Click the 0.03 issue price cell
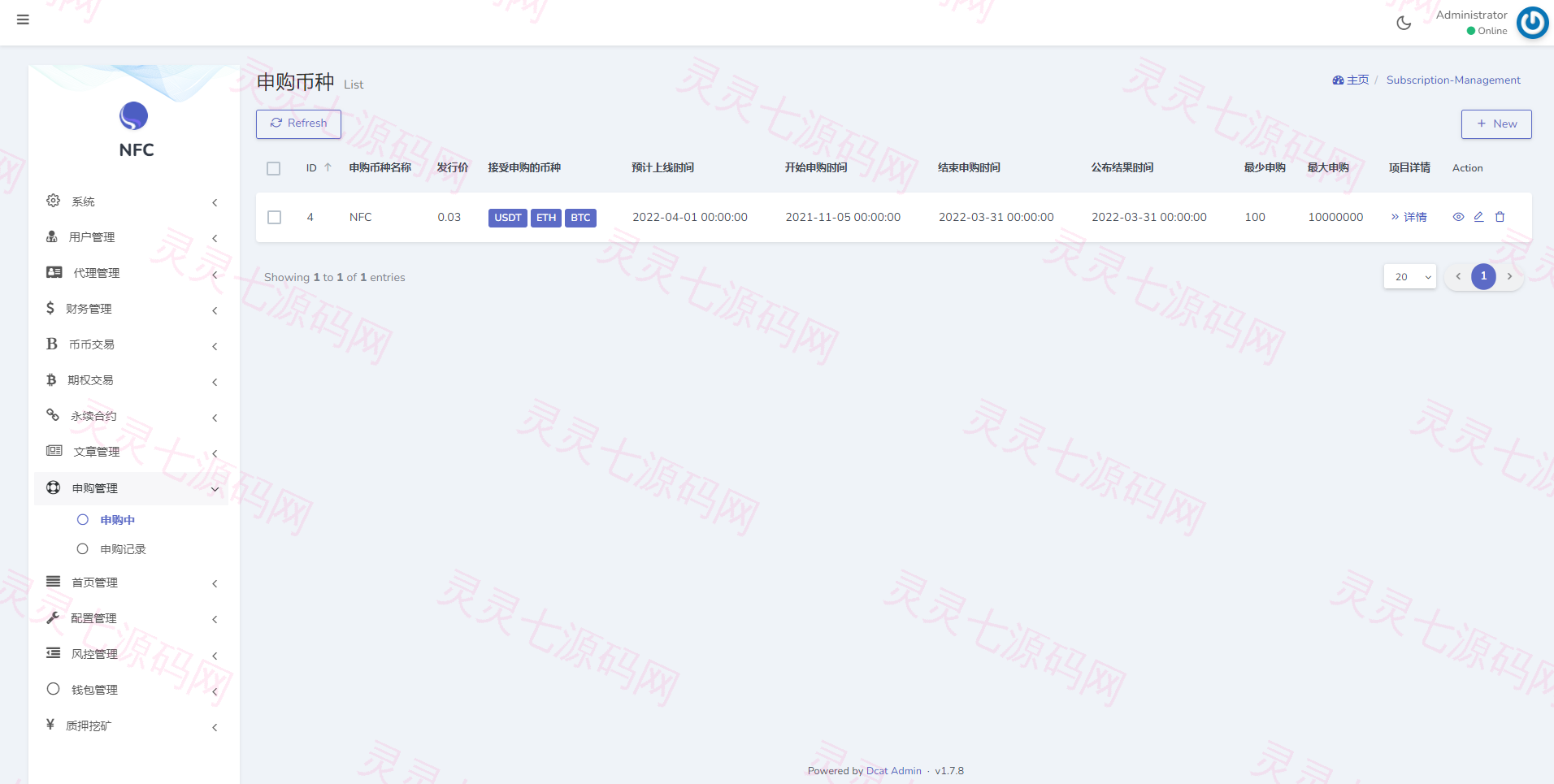 pyautogui.click(x=449, y=217)
